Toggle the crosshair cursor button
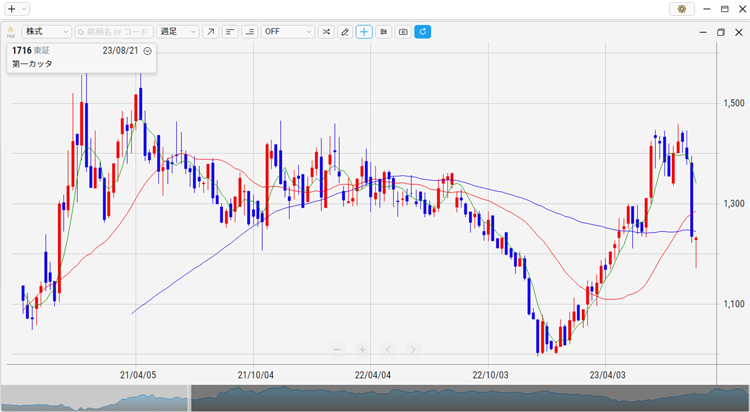This screenshot has height=412, width=750. click(364, 32)
